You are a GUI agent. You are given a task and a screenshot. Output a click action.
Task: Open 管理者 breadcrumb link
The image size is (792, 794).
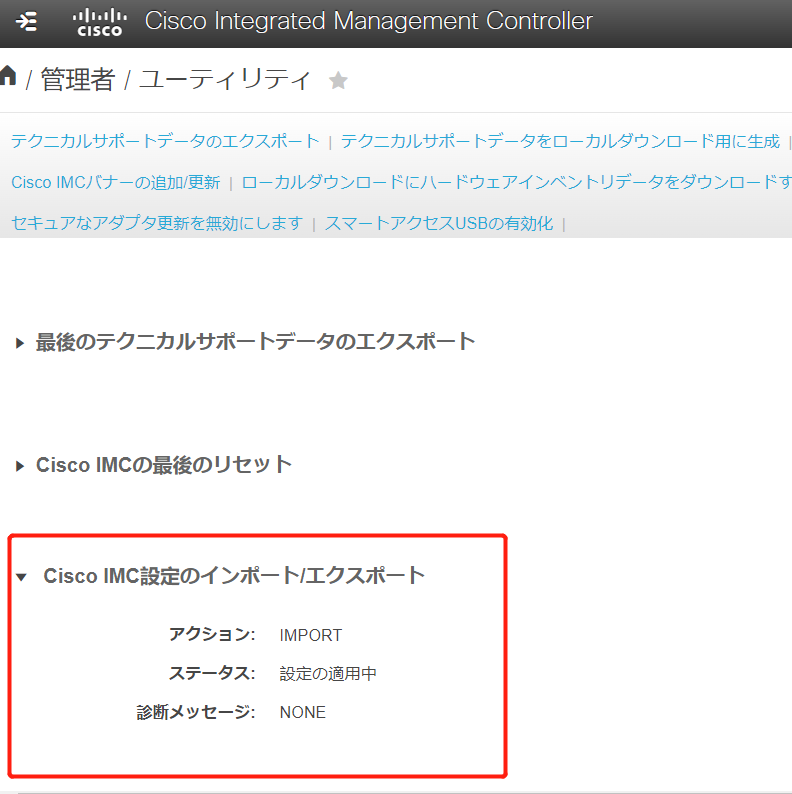point(77,80)
